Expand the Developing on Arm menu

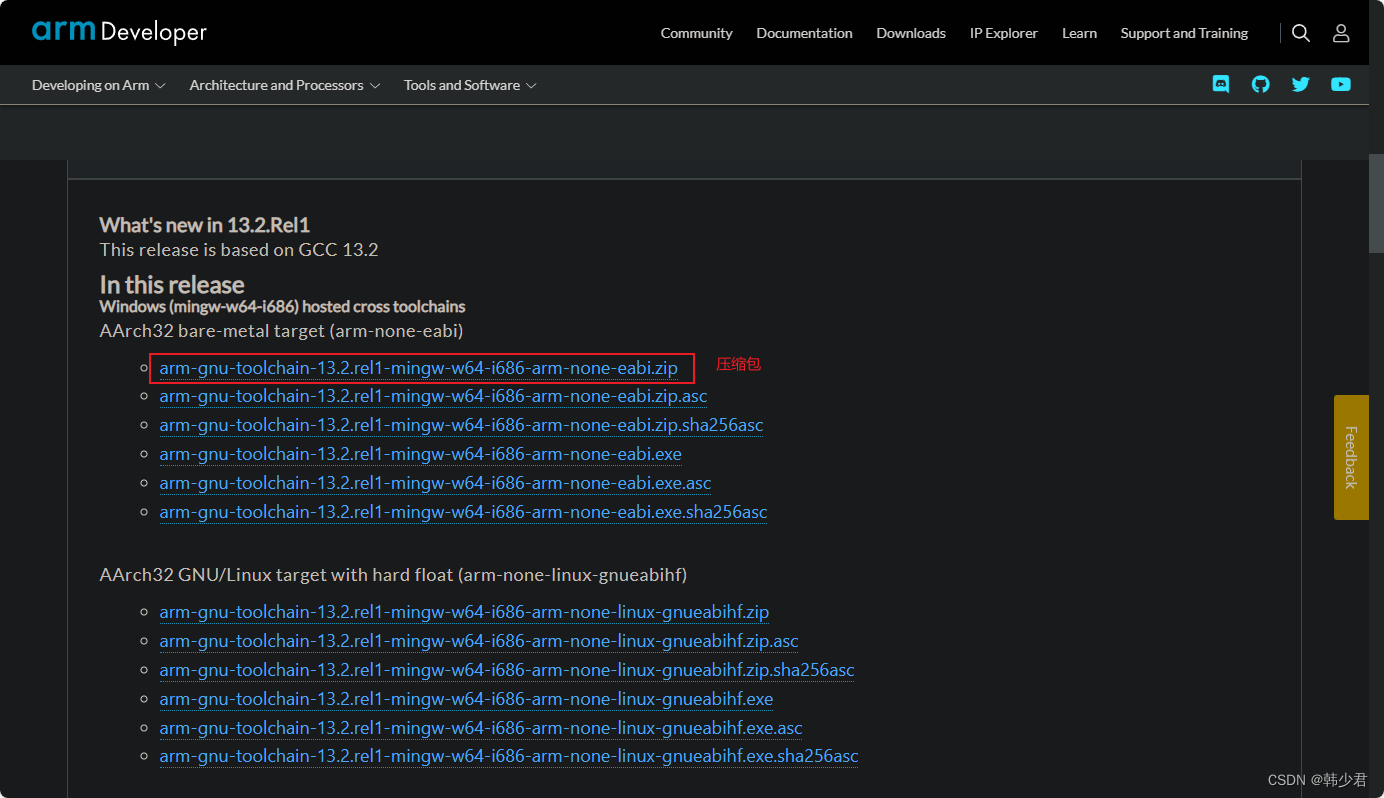click(99, 85)
